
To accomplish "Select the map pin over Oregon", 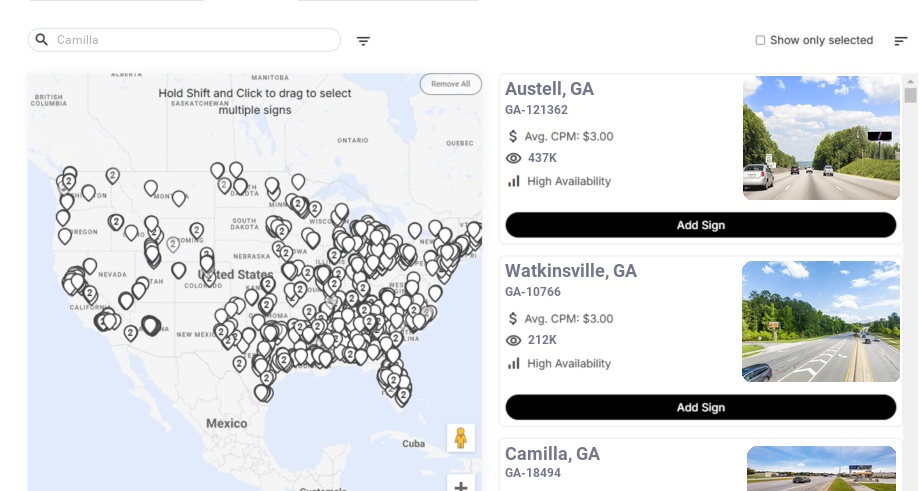I will (65, 236).
